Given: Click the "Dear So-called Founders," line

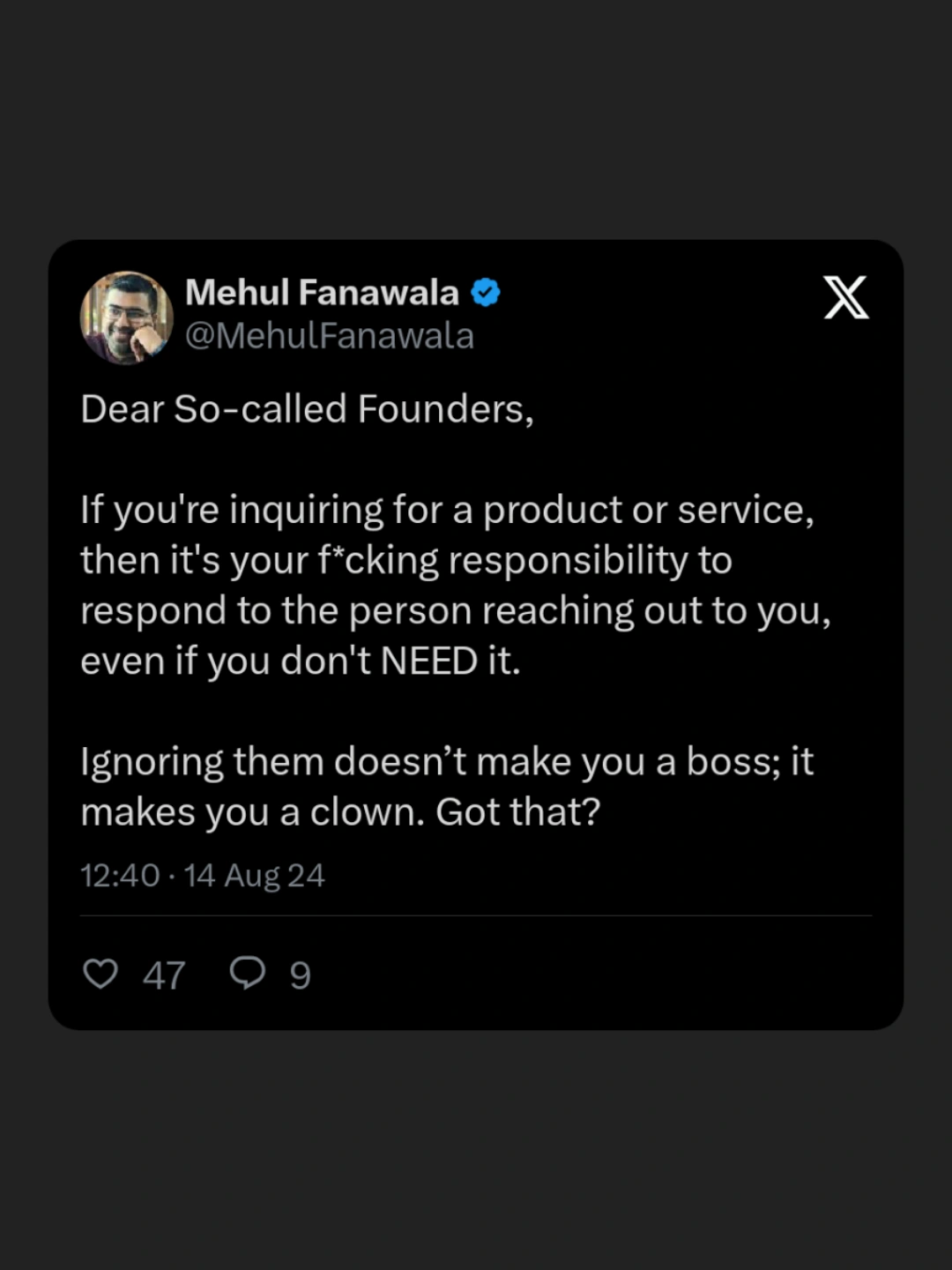Looking at the screenshot, I should click(x=307, y=409).
